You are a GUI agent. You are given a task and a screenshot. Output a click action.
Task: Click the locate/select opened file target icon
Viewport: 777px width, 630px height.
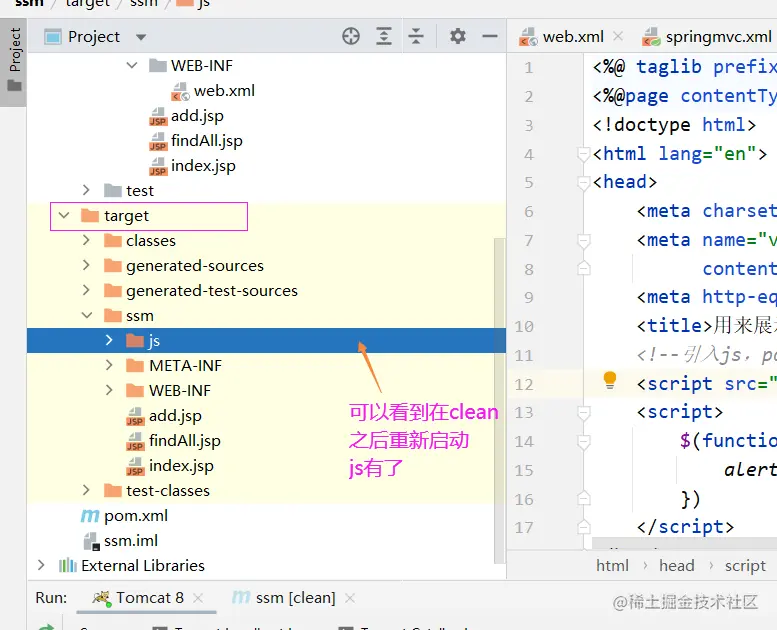351,36
